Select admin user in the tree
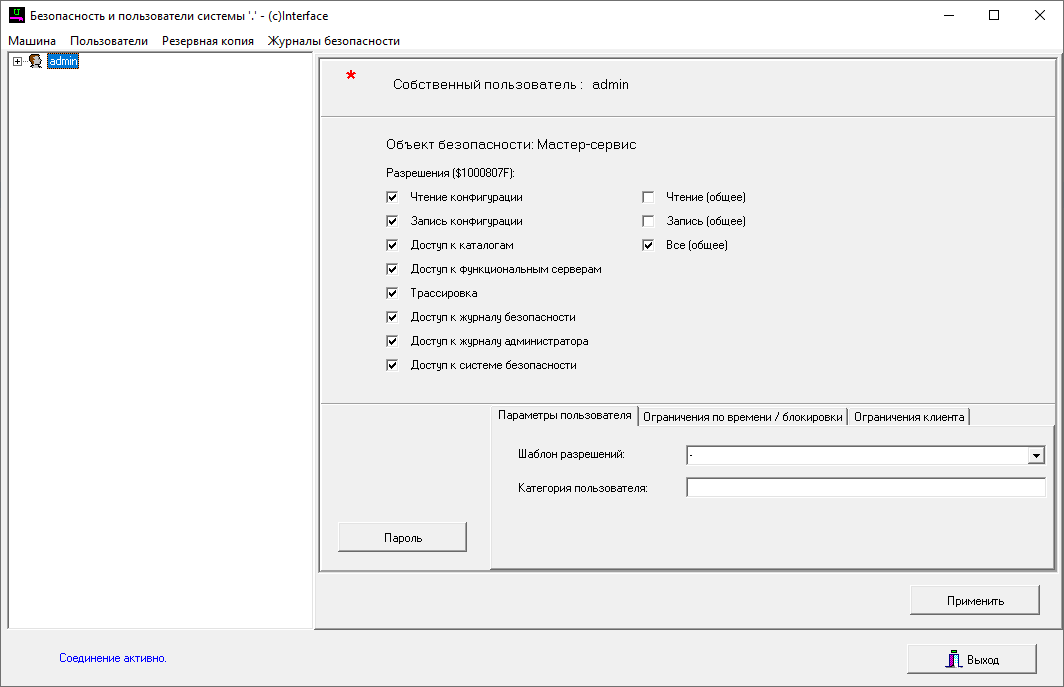Viewport: 1064px width, 687px height. tap(63, 62)
